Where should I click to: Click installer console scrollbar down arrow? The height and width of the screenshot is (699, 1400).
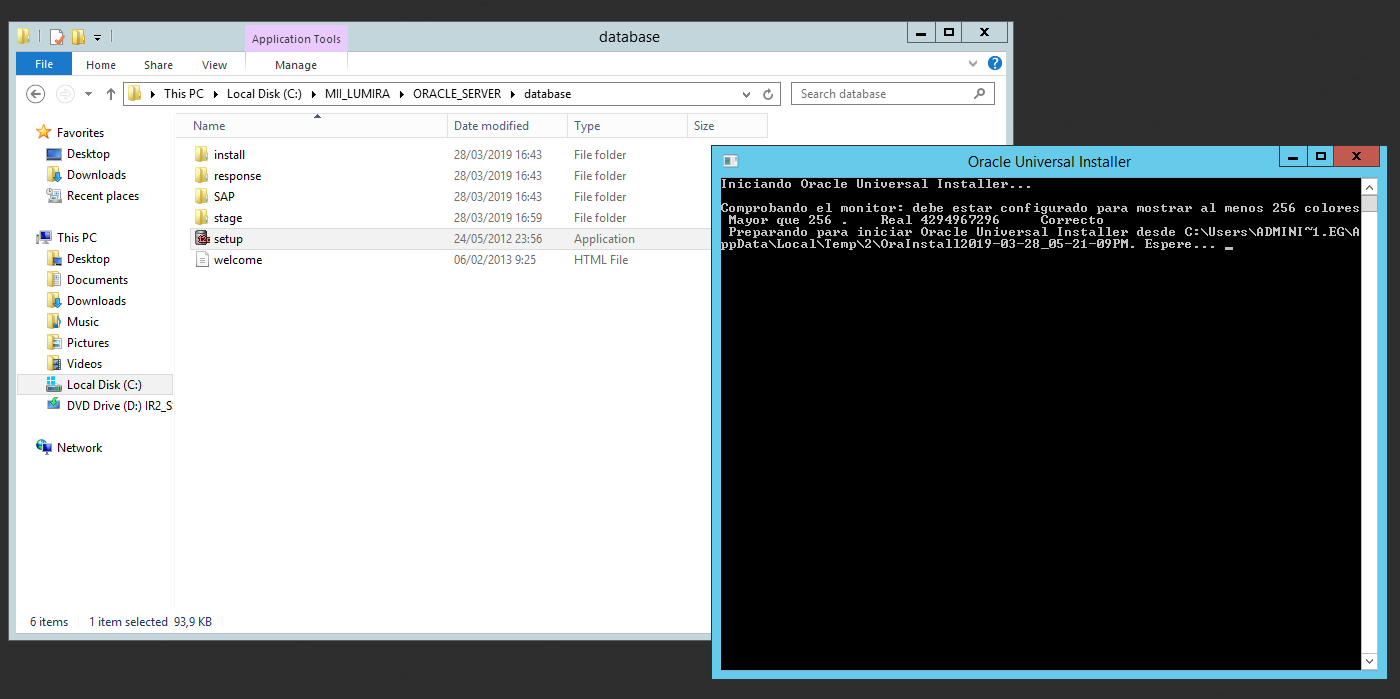(x=1369, y=662)
